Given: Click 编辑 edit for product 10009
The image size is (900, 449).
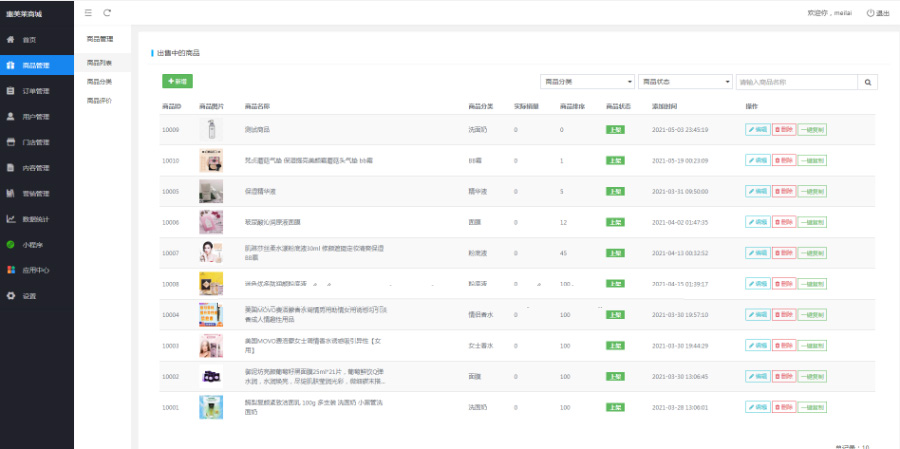Looking at the screenshot, I should click(757, 130).
